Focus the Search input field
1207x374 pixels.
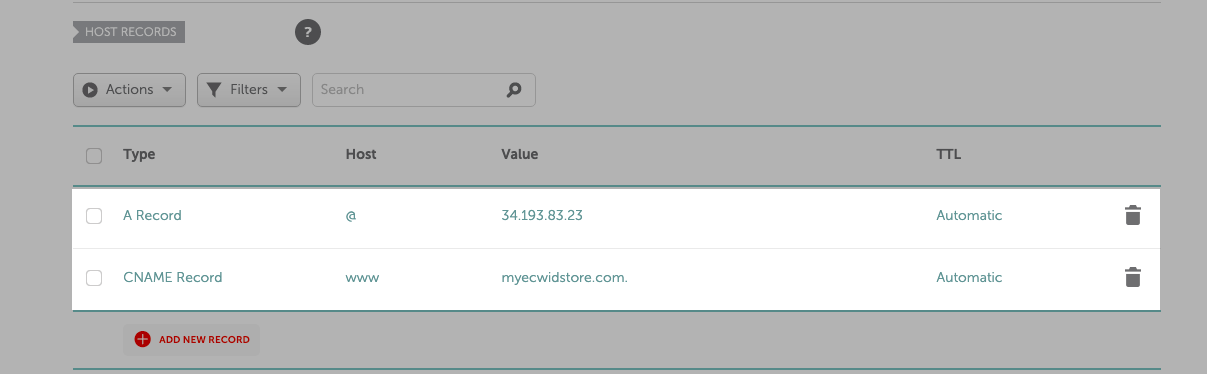424,89
